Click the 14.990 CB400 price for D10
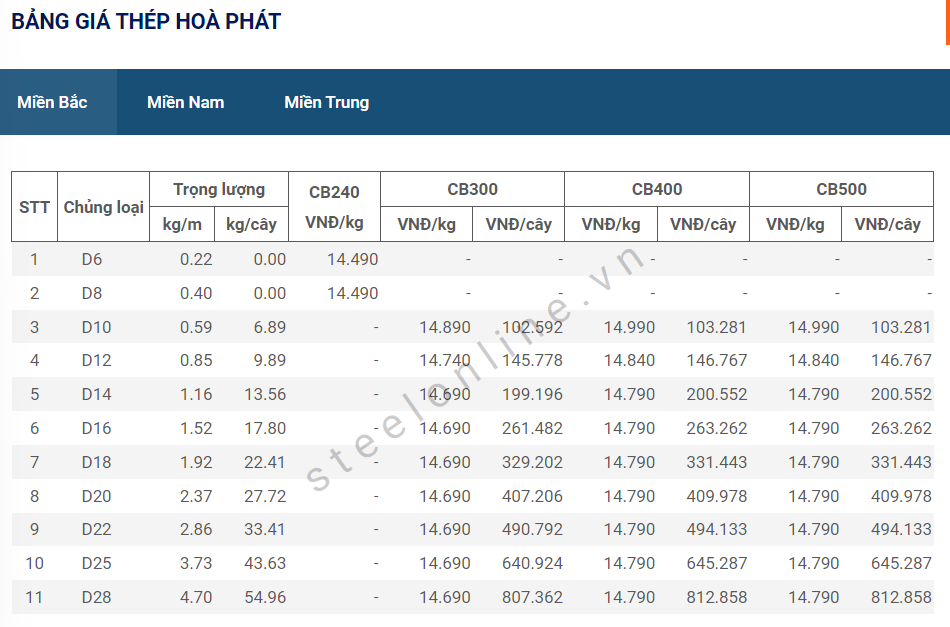 629,327
